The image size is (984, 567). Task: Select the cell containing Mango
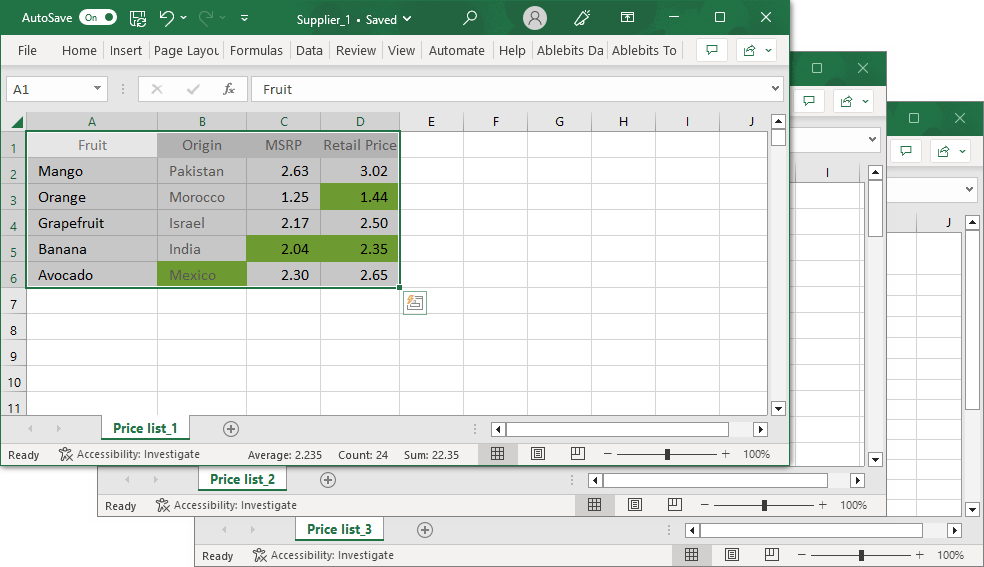[92, 171]
